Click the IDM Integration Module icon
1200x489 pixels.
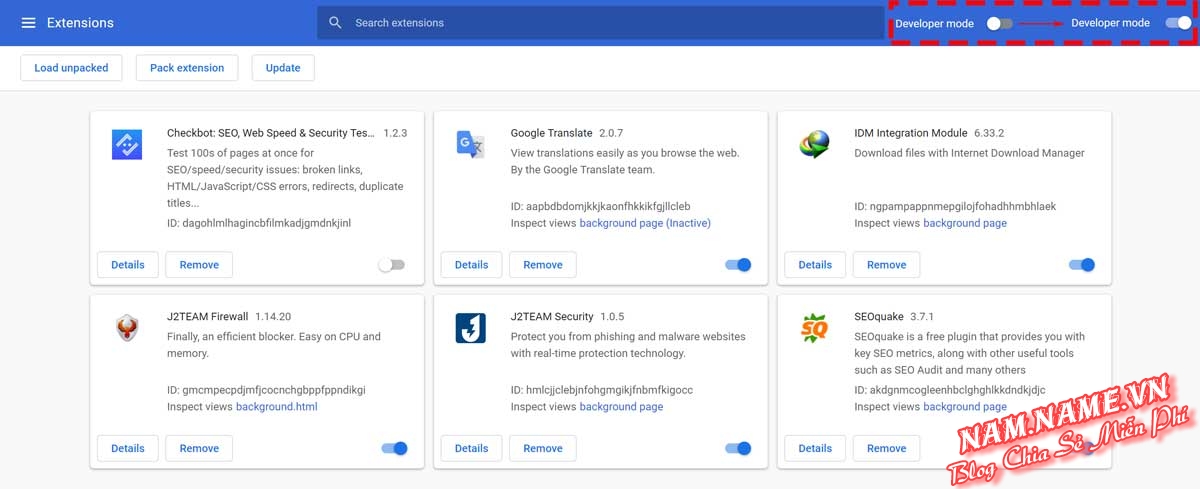(x=814, y=145)
